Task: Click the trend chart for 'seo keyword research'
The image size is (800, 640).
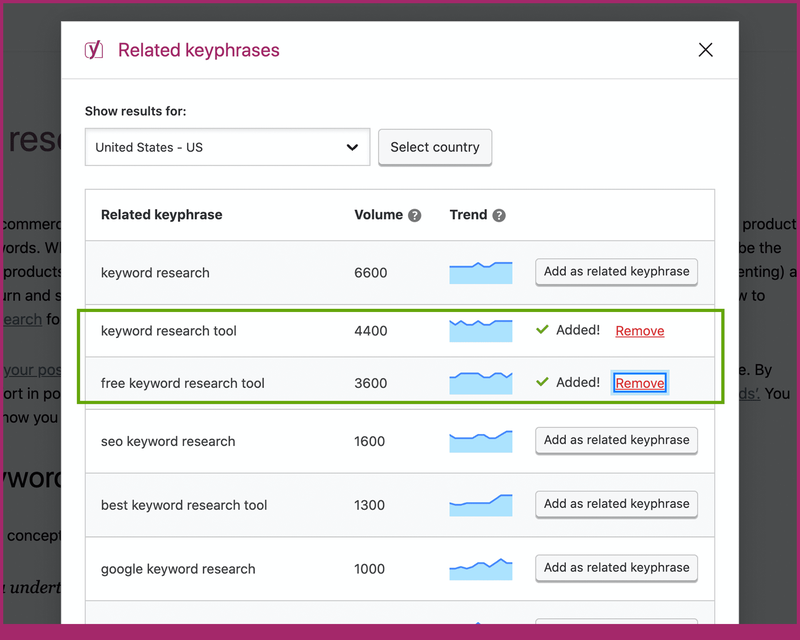Action: tap(480, 441)
